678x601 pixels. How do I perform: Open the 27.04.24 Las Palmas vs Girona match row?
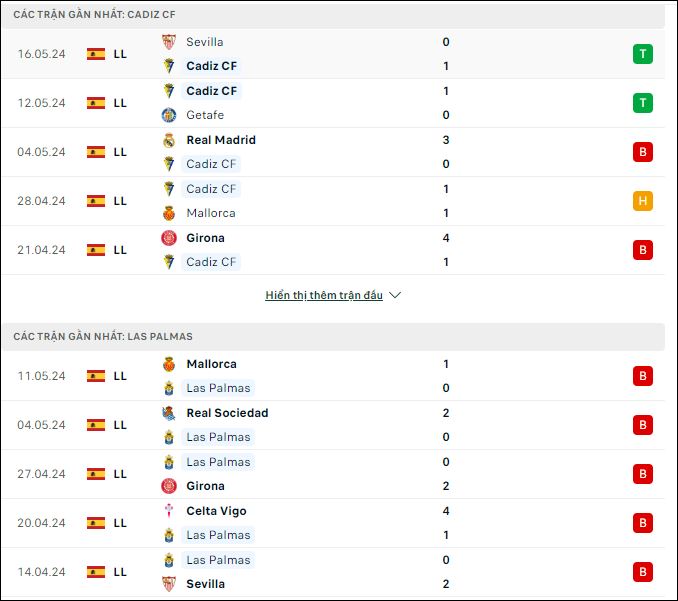pyautogui.click(x=333, y=474)
